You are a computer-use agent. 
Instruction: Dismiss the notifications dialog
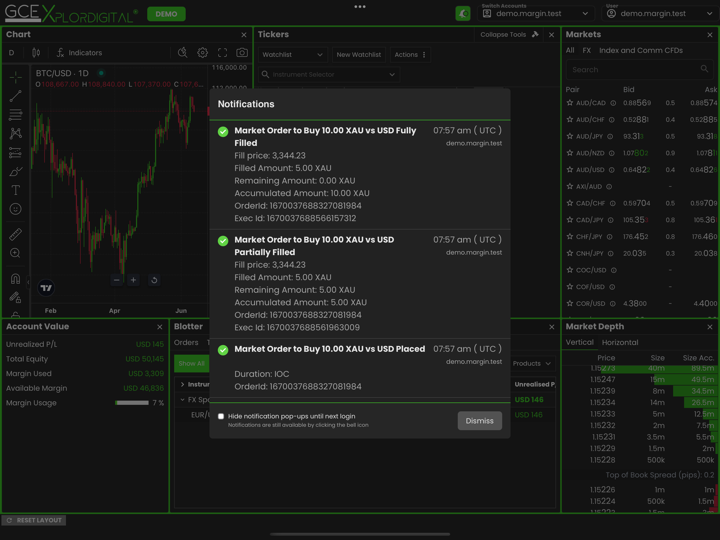click(x=479, y=421)
